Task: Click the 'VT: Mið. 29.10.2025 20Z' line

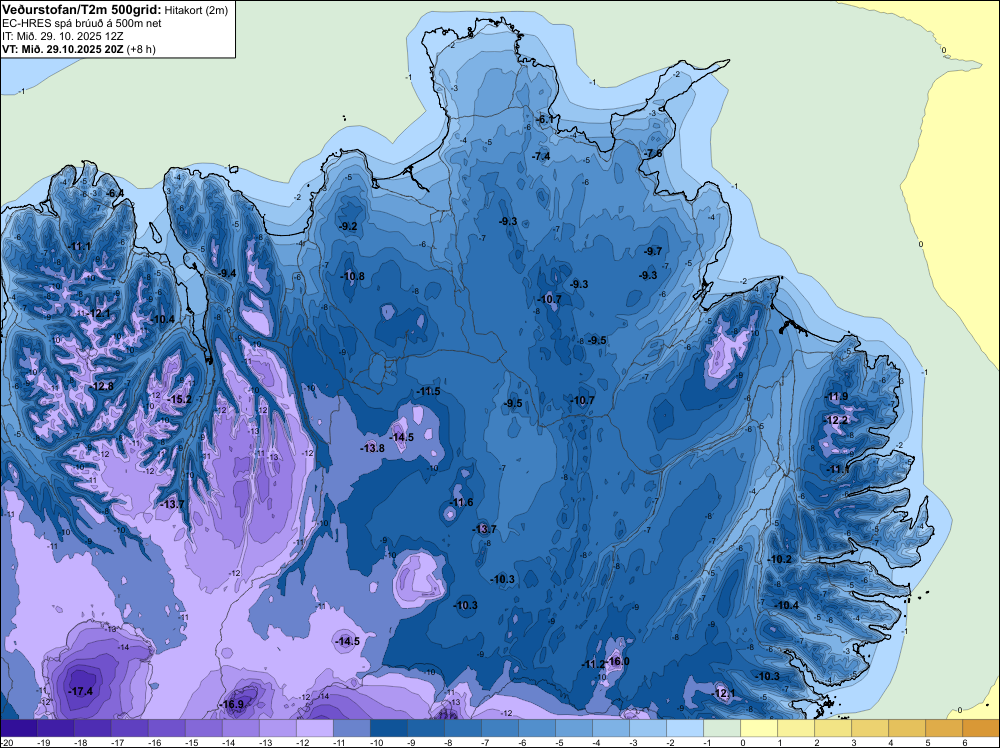Action: click(63, 49)
